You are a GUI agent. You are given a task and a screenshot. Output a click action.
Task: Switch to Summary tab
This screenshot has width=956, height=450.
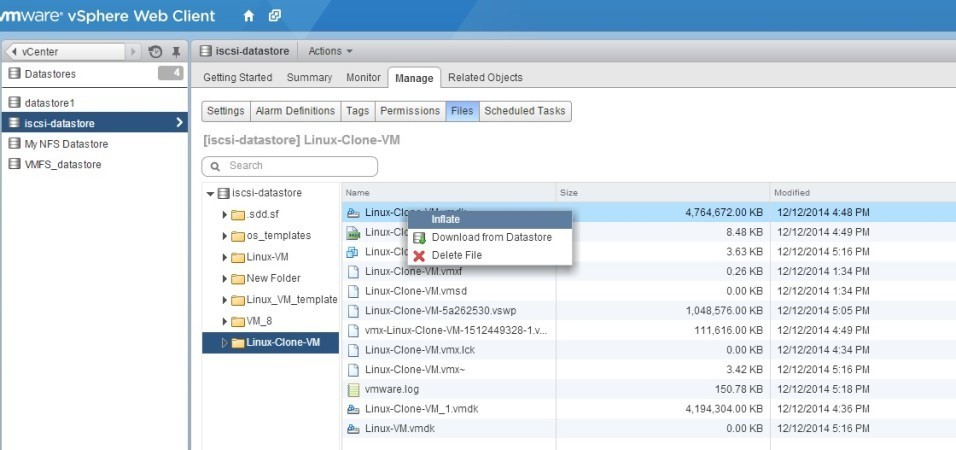pos(309,77)
